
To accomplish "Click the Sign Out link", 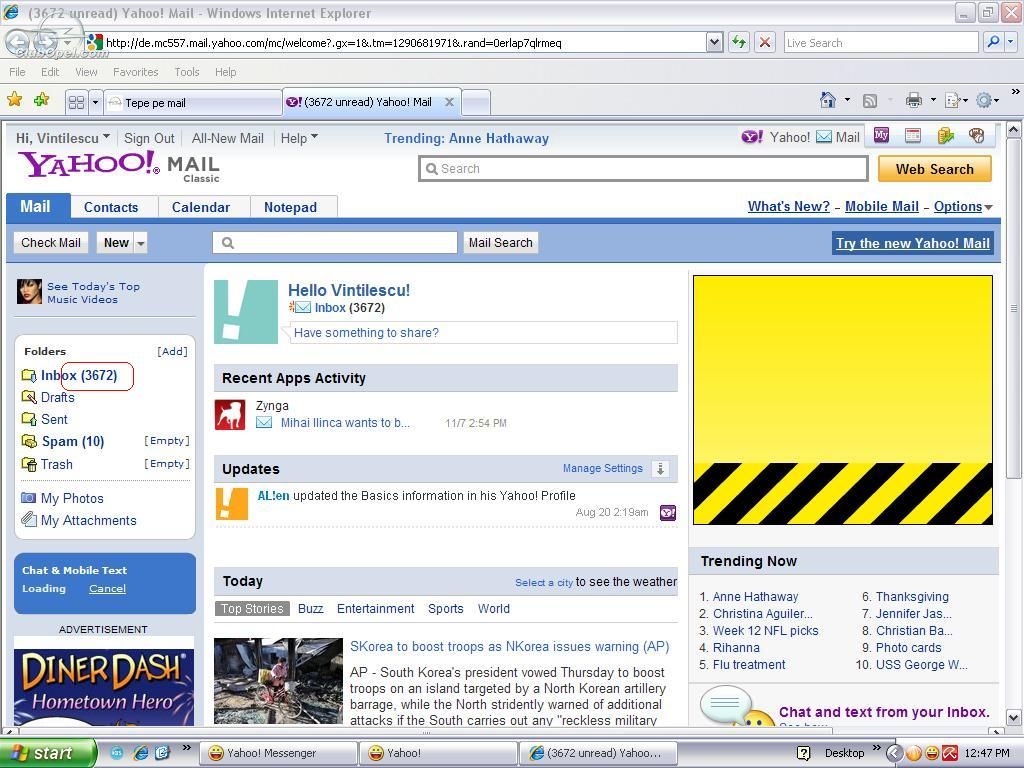I will pyautogui.click(x=149, y=138).
